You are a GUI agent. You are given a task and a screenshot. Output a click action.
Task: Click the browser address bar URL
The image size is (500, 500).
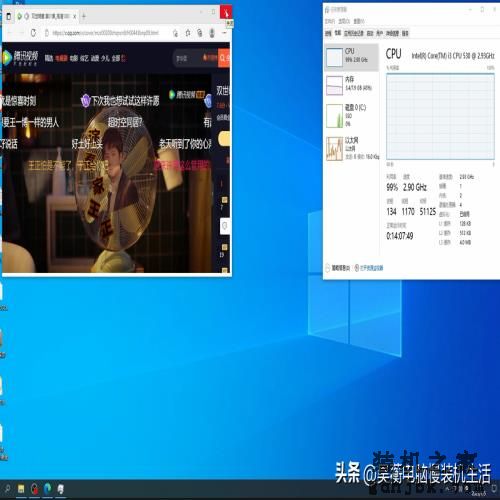coord(105,33)
